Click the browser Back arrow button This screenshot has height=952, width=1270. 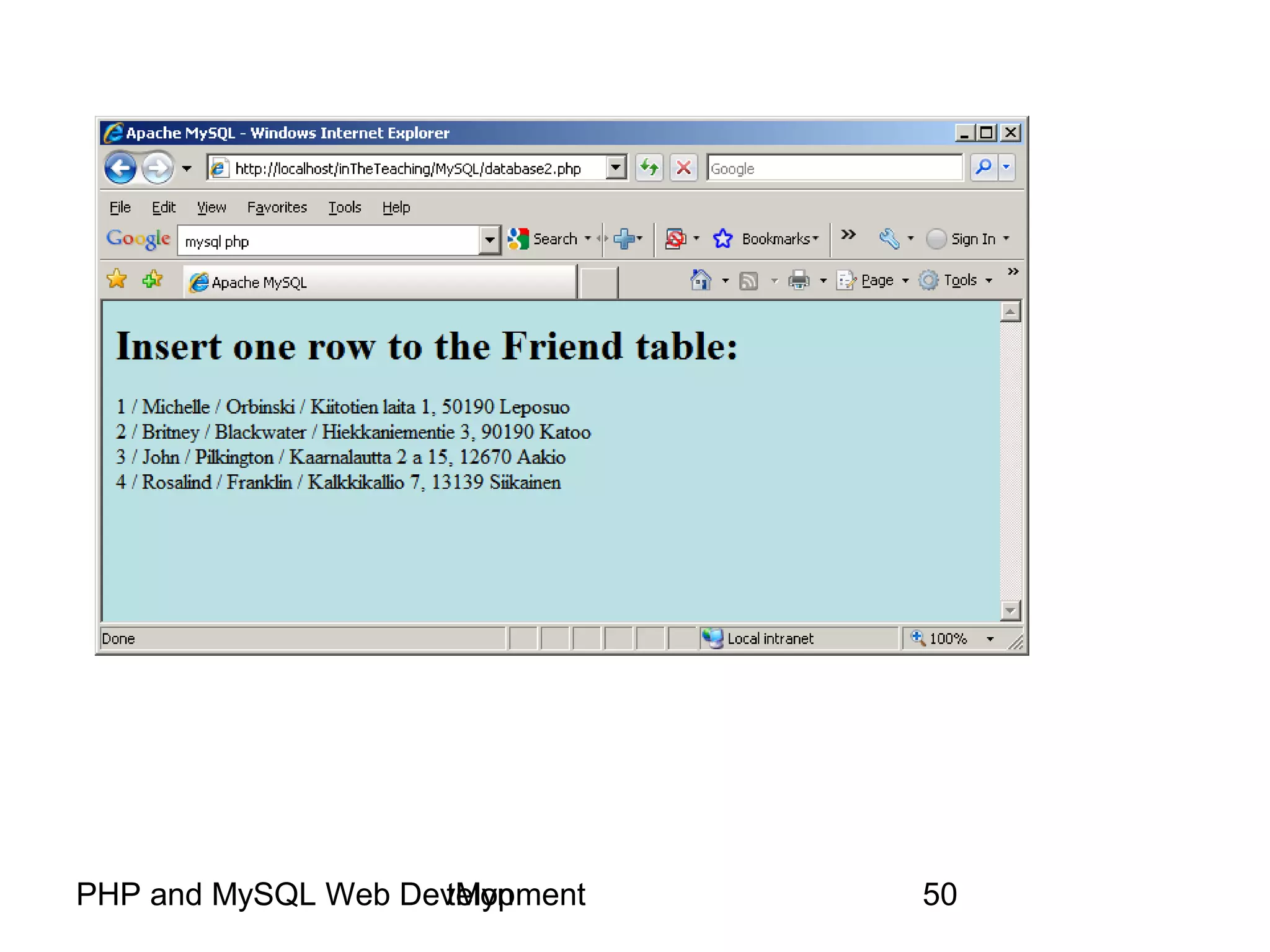coord(120,168)
